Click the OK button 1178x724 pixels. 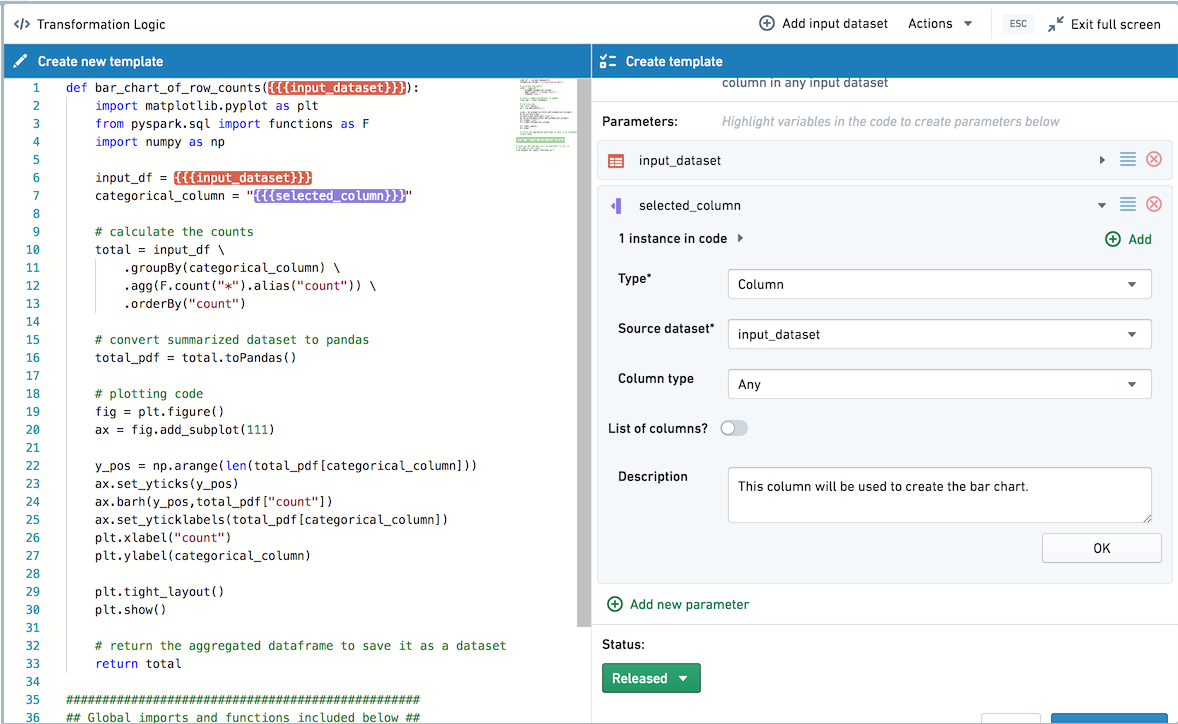pyautogui.click(x=1101, y=548)
